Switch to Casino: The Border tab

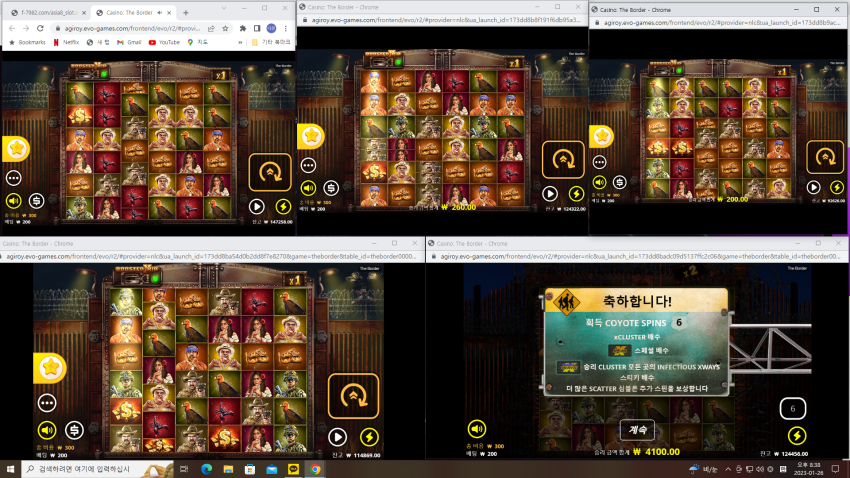pos(133,12)
